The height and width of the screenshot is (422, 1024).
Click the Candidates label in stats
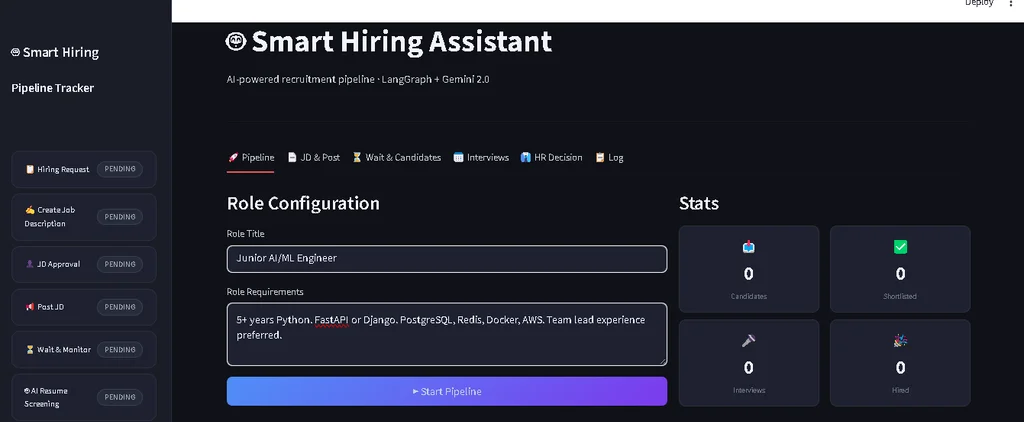748,297
